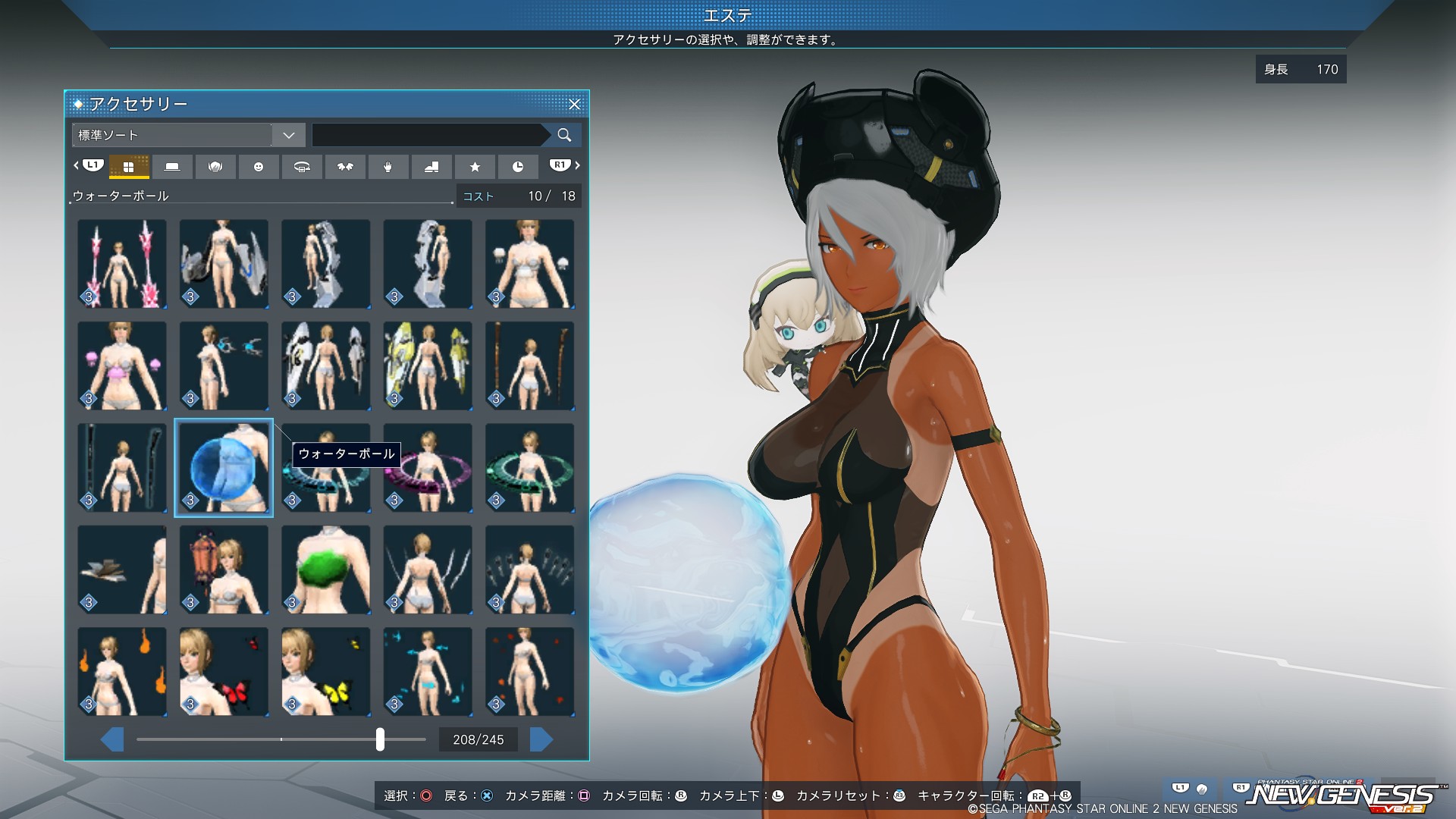Switch to the all-categories grid tab
Image resolution: width=1456 pixels, height=819 pixels.
[129, 167]
